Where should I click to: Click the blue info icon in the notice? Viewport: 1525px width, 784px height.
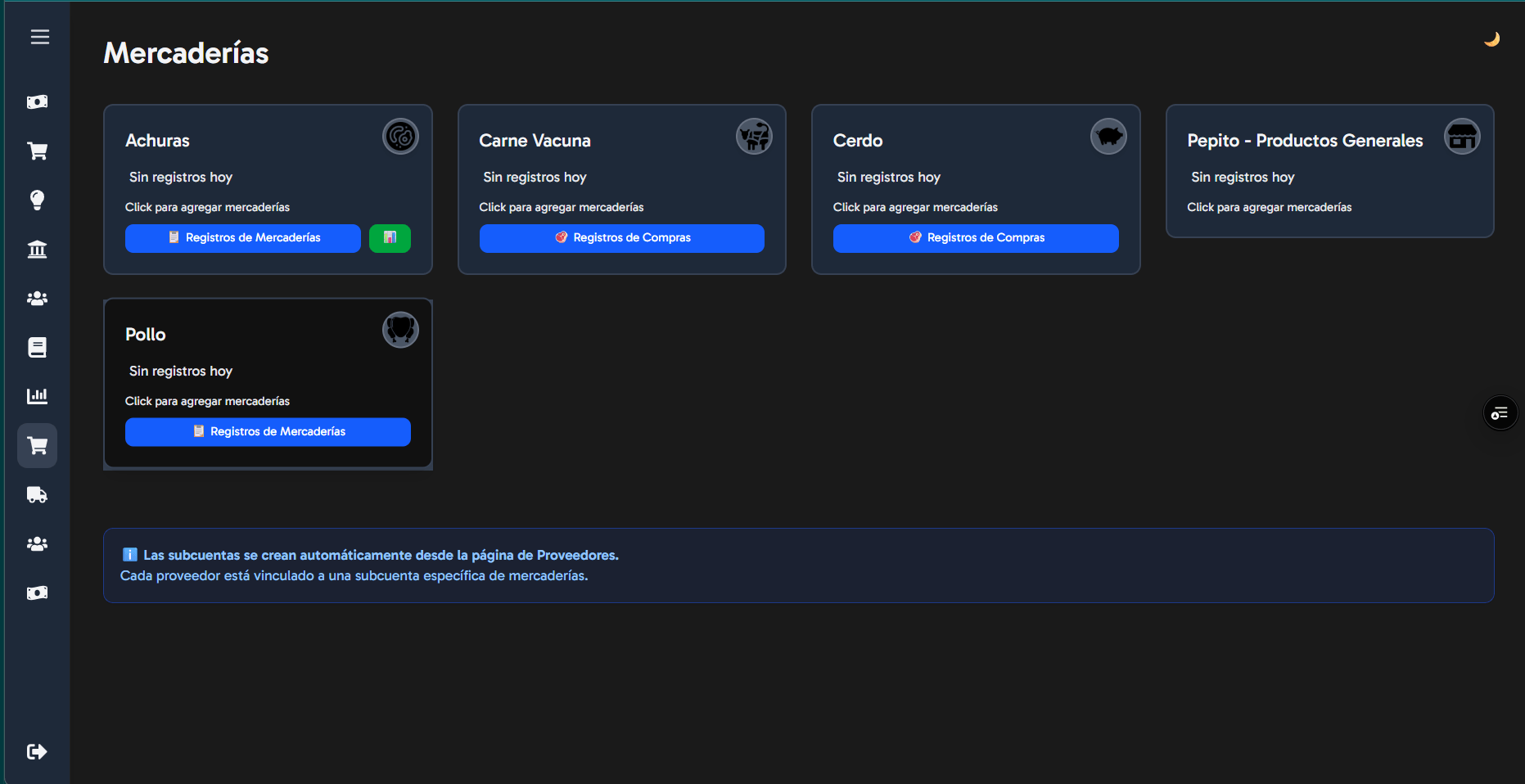coord(129,555)
